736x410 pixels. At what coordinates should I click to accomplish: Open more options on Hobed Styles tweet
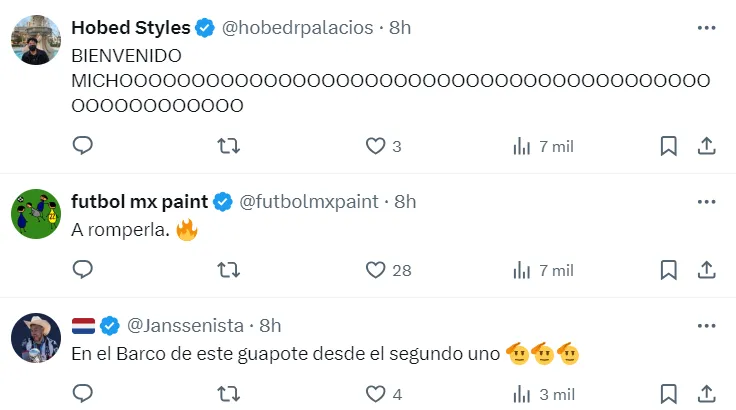coord(707,27)
